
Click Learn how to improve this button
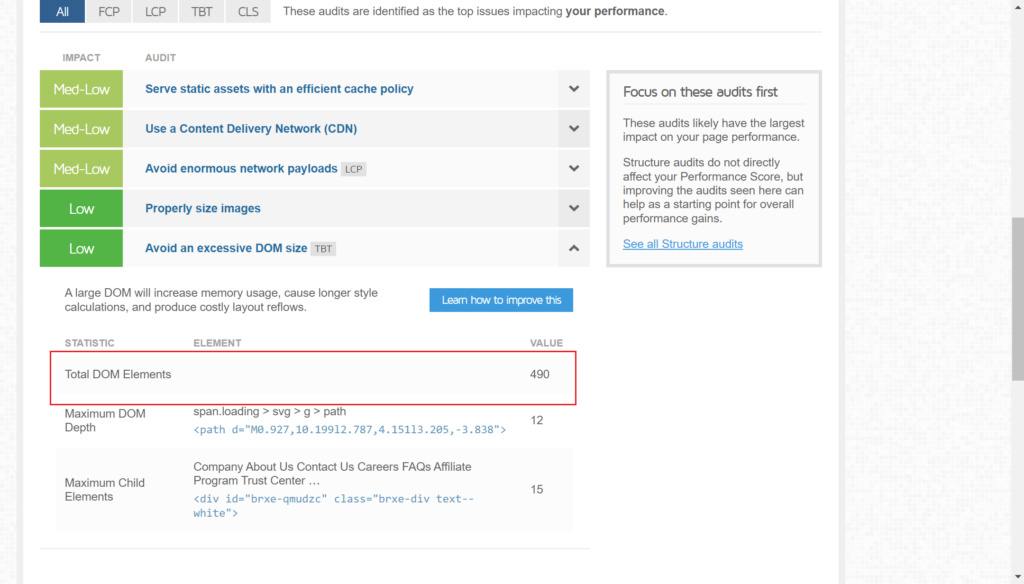(501, 300)
